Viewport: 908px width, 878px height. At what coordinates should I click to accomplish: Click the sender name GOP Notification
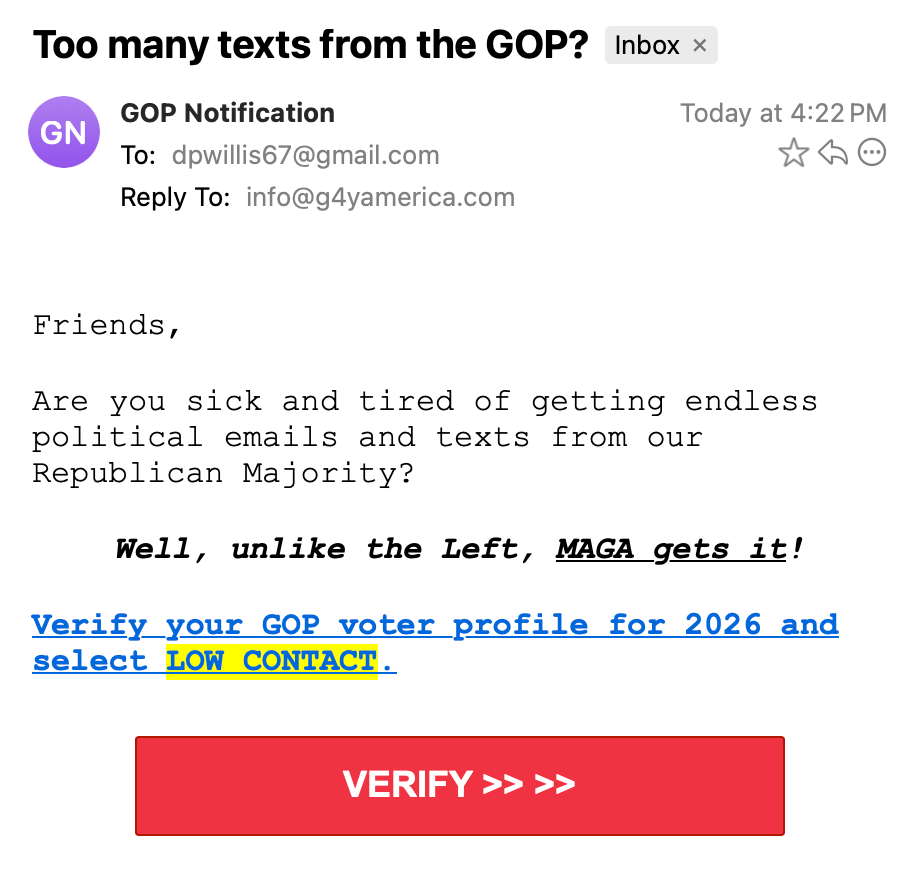[227, 113]
